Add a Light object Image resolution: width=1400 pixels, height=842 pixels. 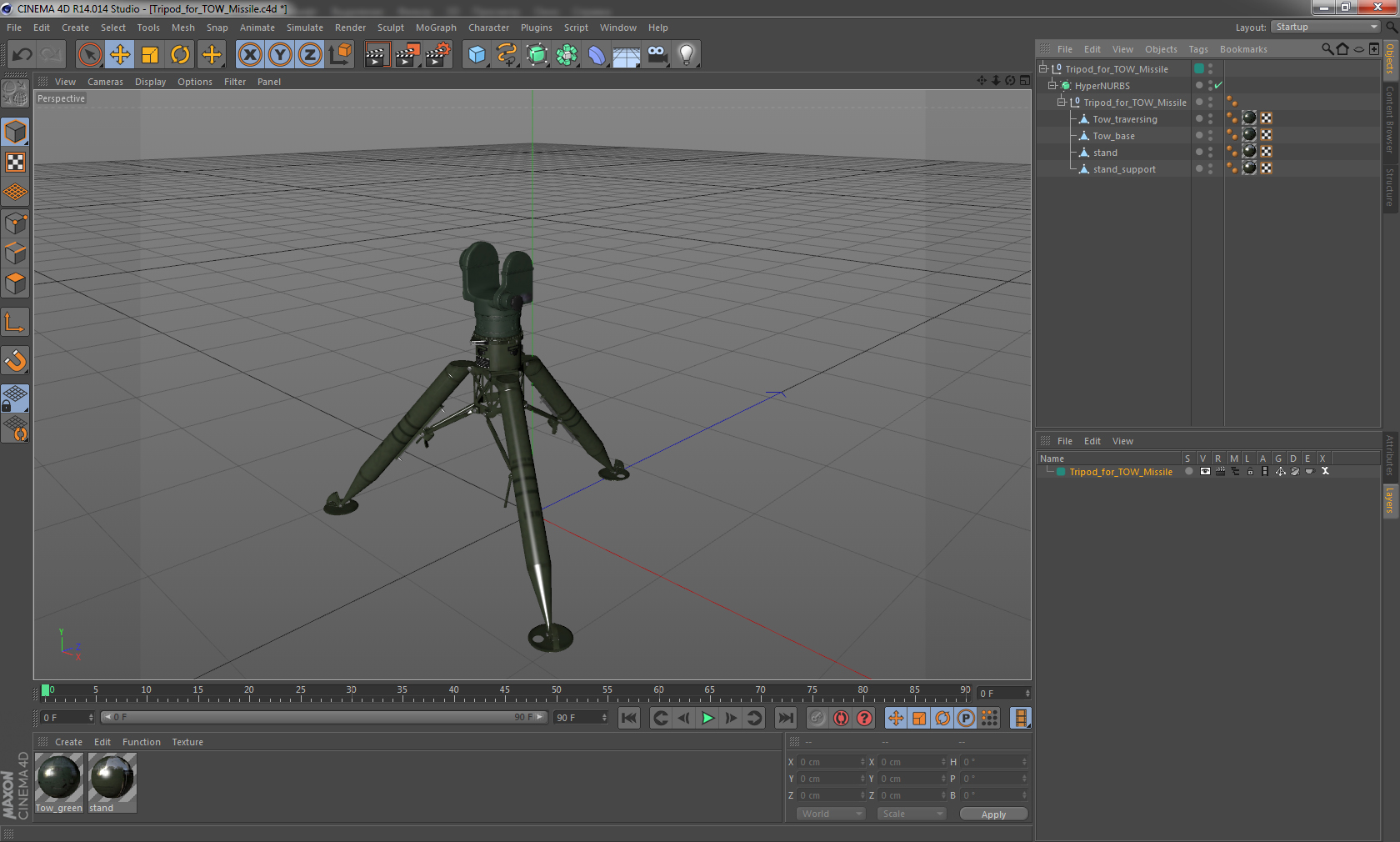(687, 55)
